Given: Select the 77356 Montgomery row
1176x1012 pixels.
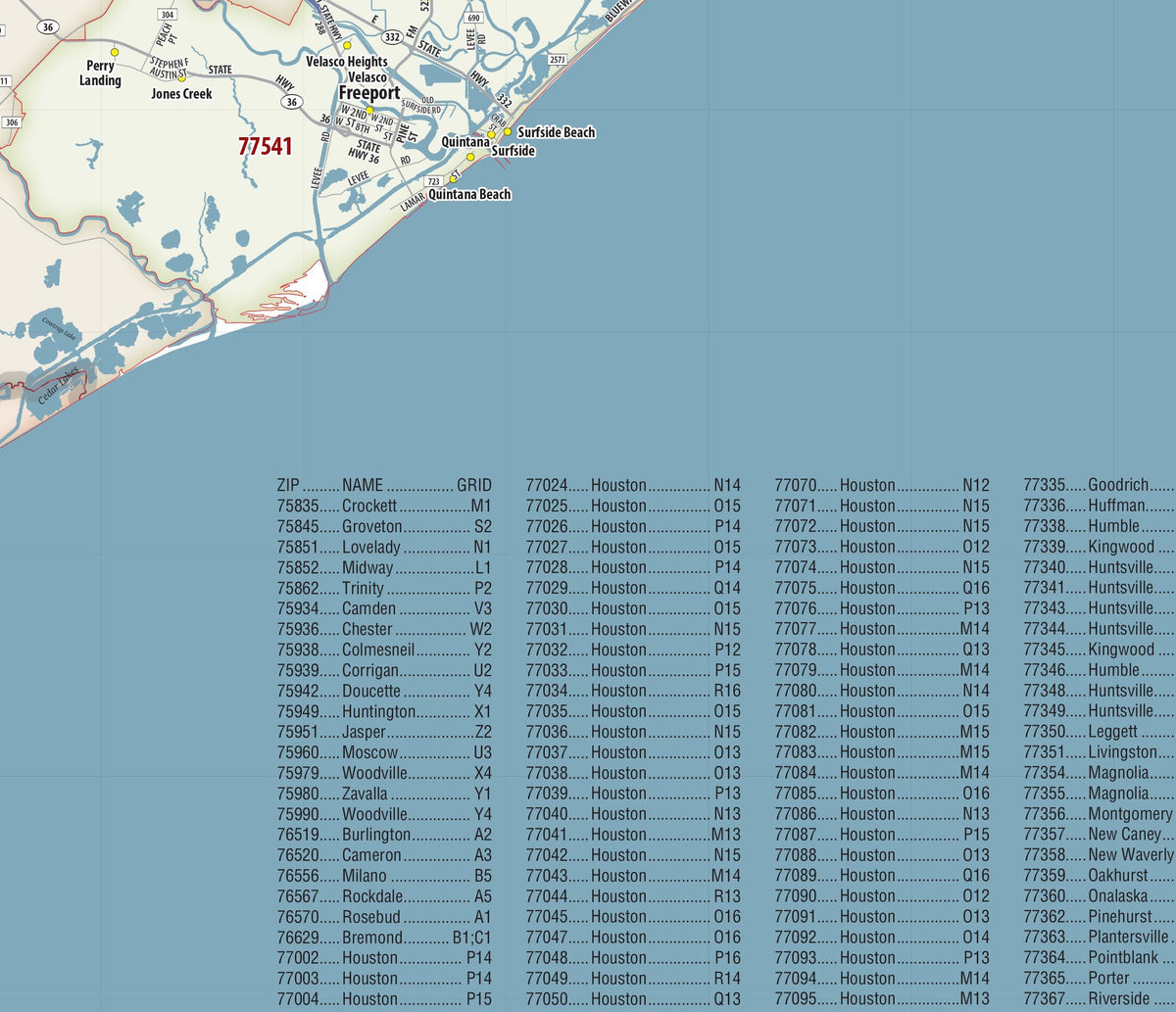Looking at the screenshot, I should [1100, 814].
